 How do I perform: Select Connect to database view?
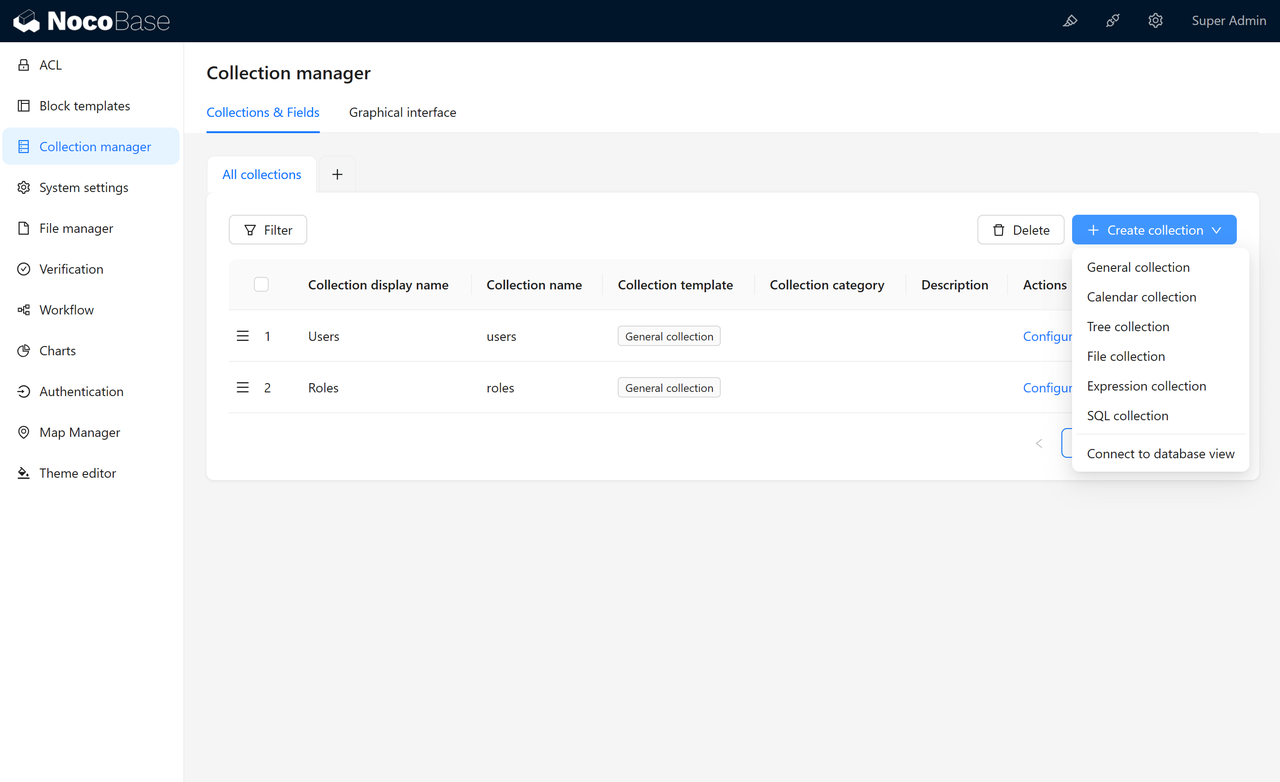point(1160,454)
